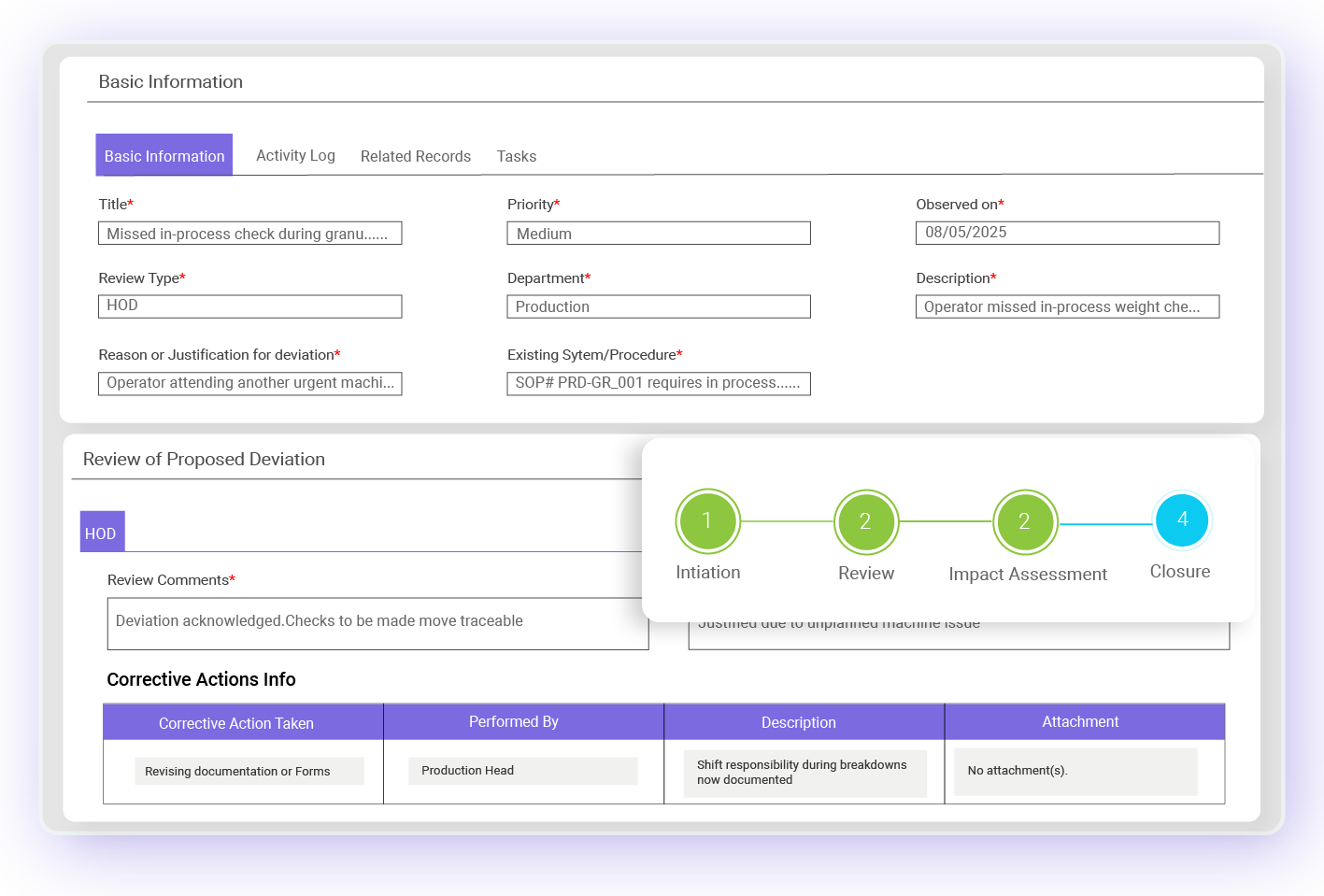The image size is (1324, 896).
Task: Click the Attachment column header
Action: coord(1085,722)
